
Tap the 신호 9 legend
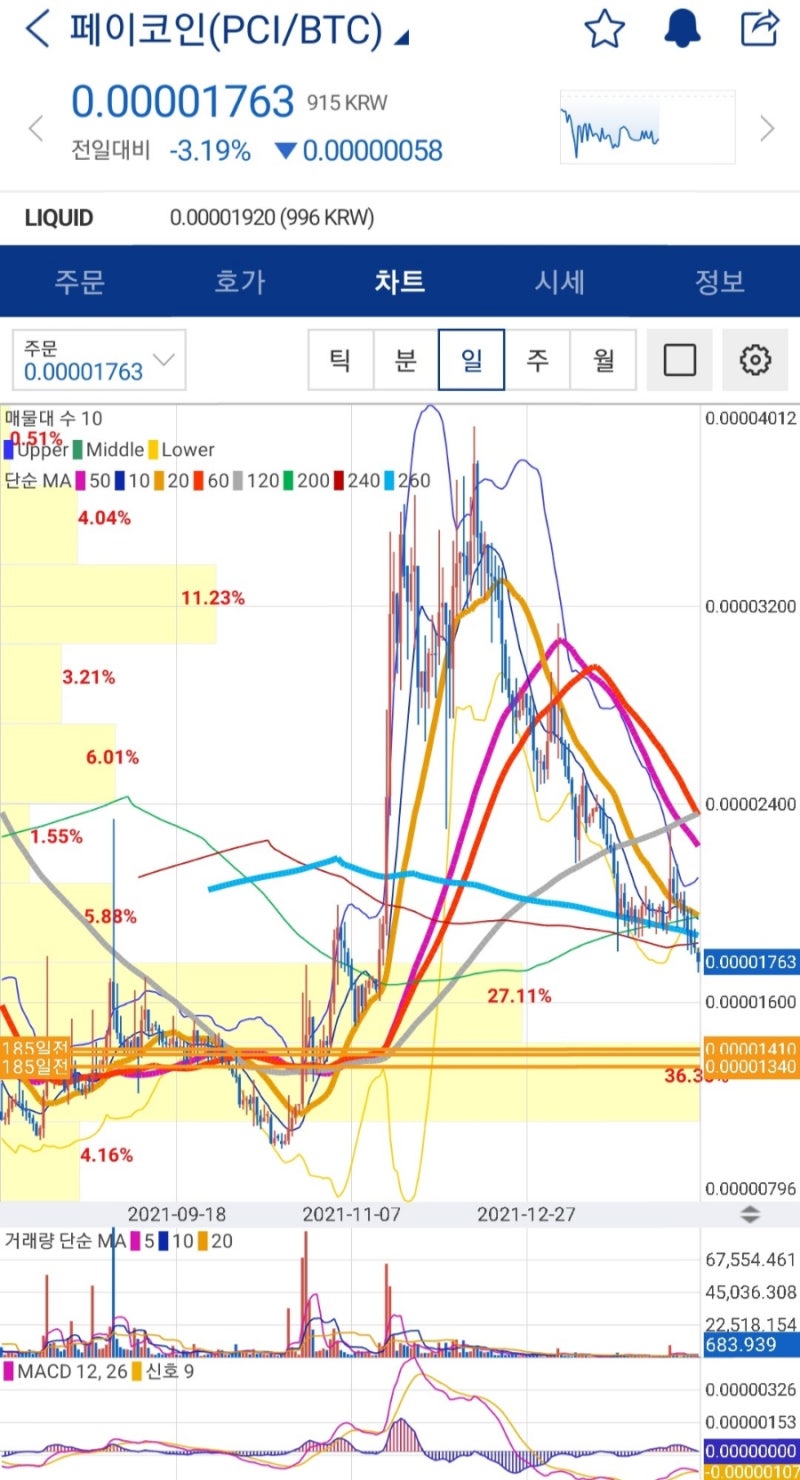163,1372
